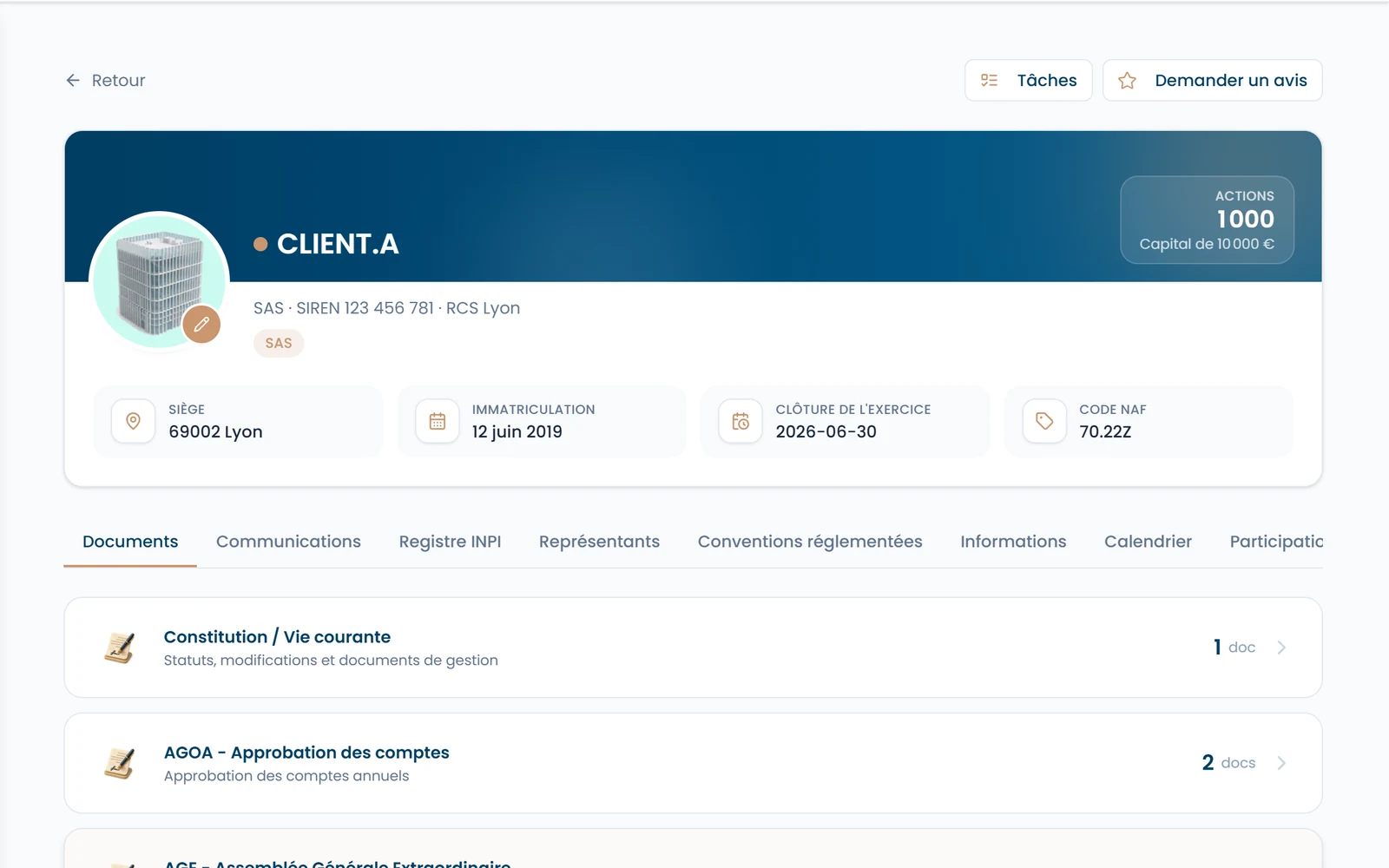Click the SAS badge

tap(279, 343)
